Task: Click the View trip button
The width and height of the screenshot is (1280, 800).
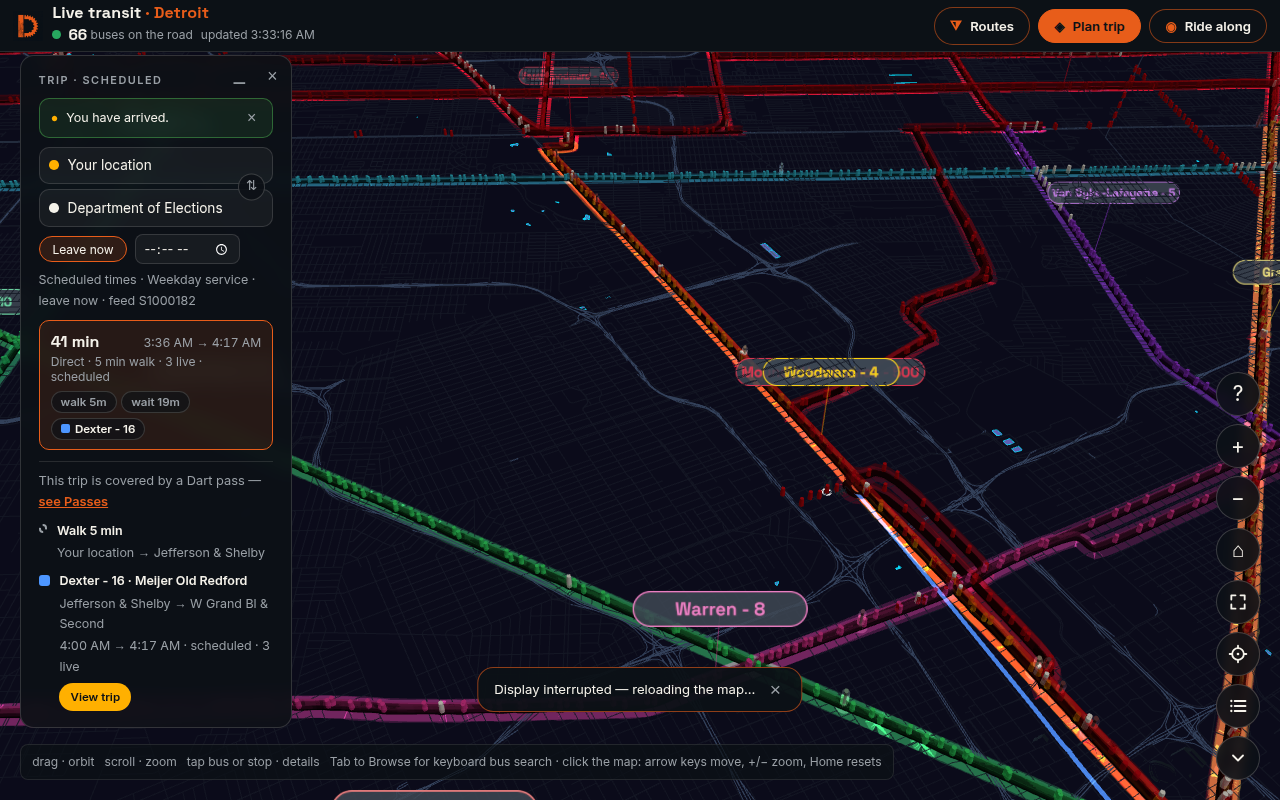Action: [x=95, y=697]
